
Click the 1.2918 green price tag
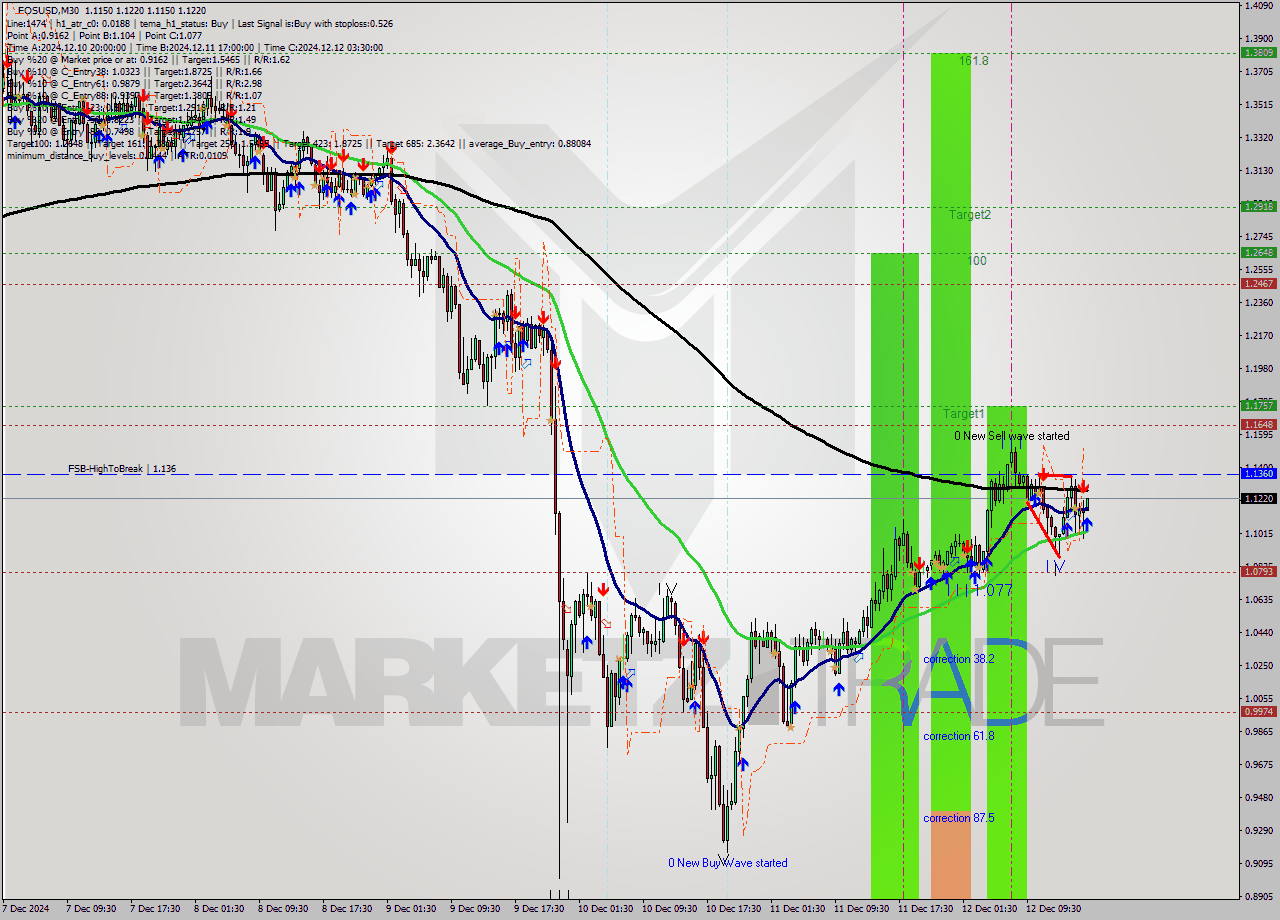point(1258,207)
